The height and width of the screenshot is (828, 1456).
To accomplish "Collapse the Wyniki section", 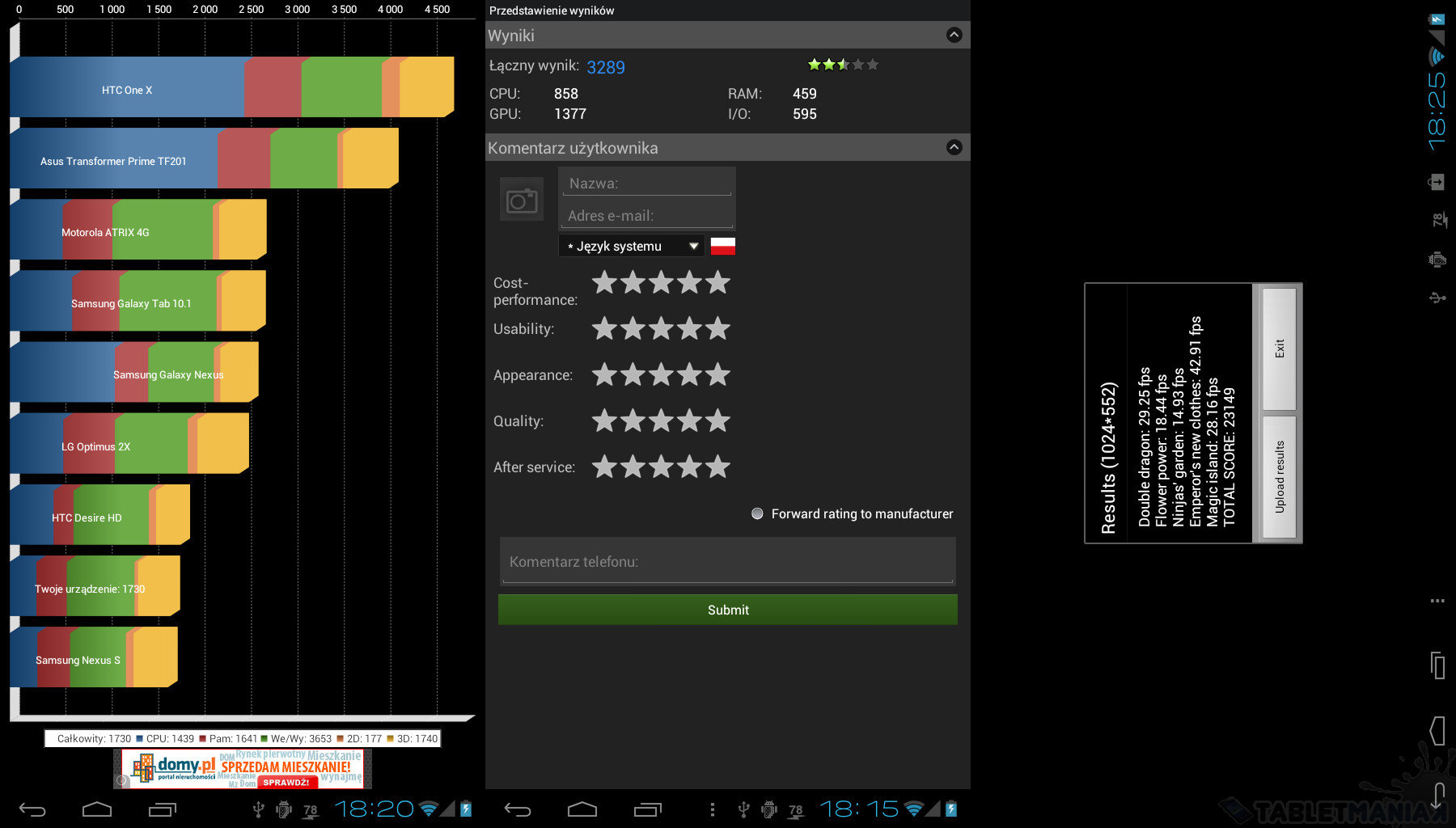I will pos(954,35).
